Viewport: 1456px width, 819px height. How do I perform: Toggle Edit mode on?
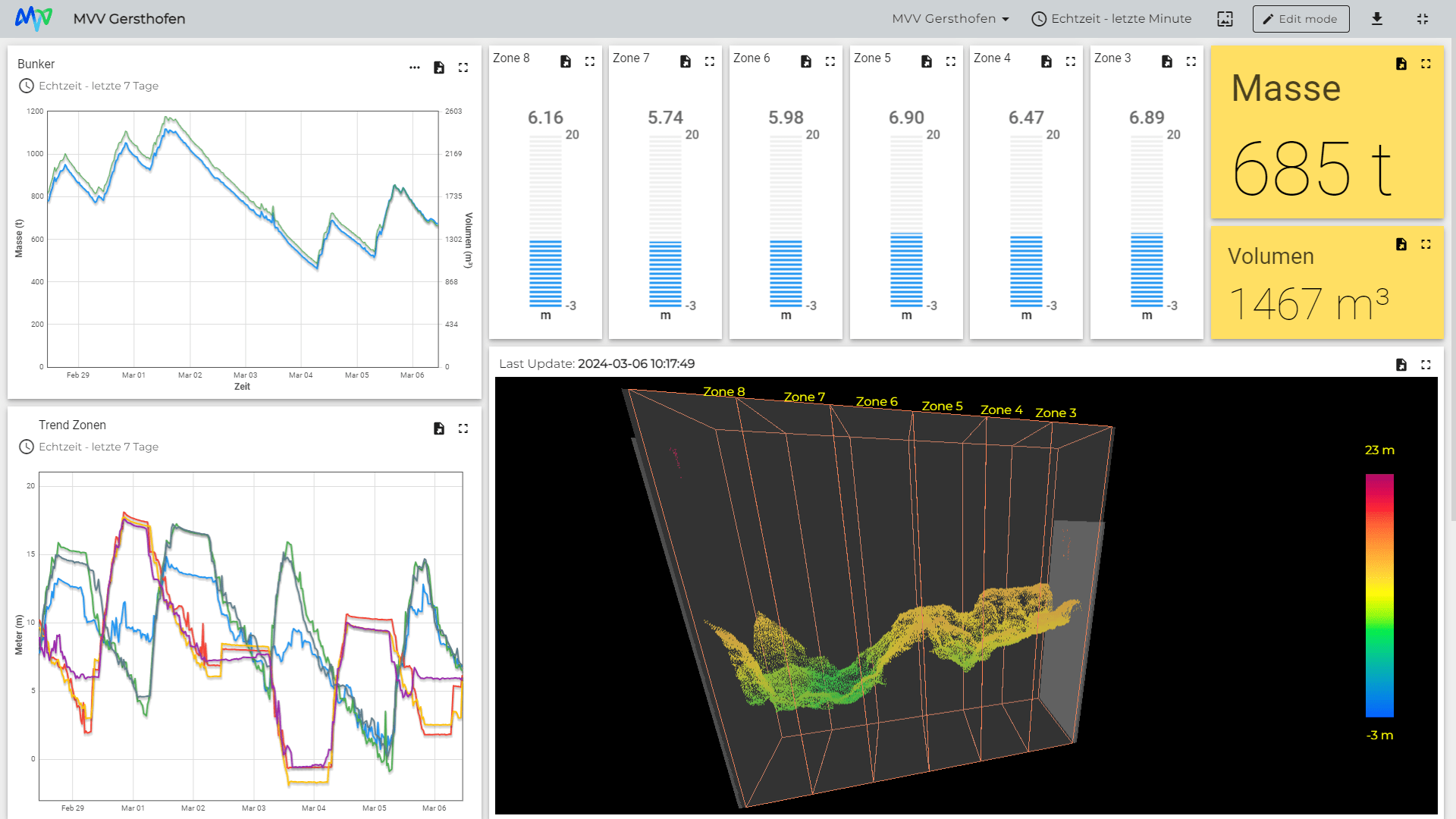(x=1301, y=18)
